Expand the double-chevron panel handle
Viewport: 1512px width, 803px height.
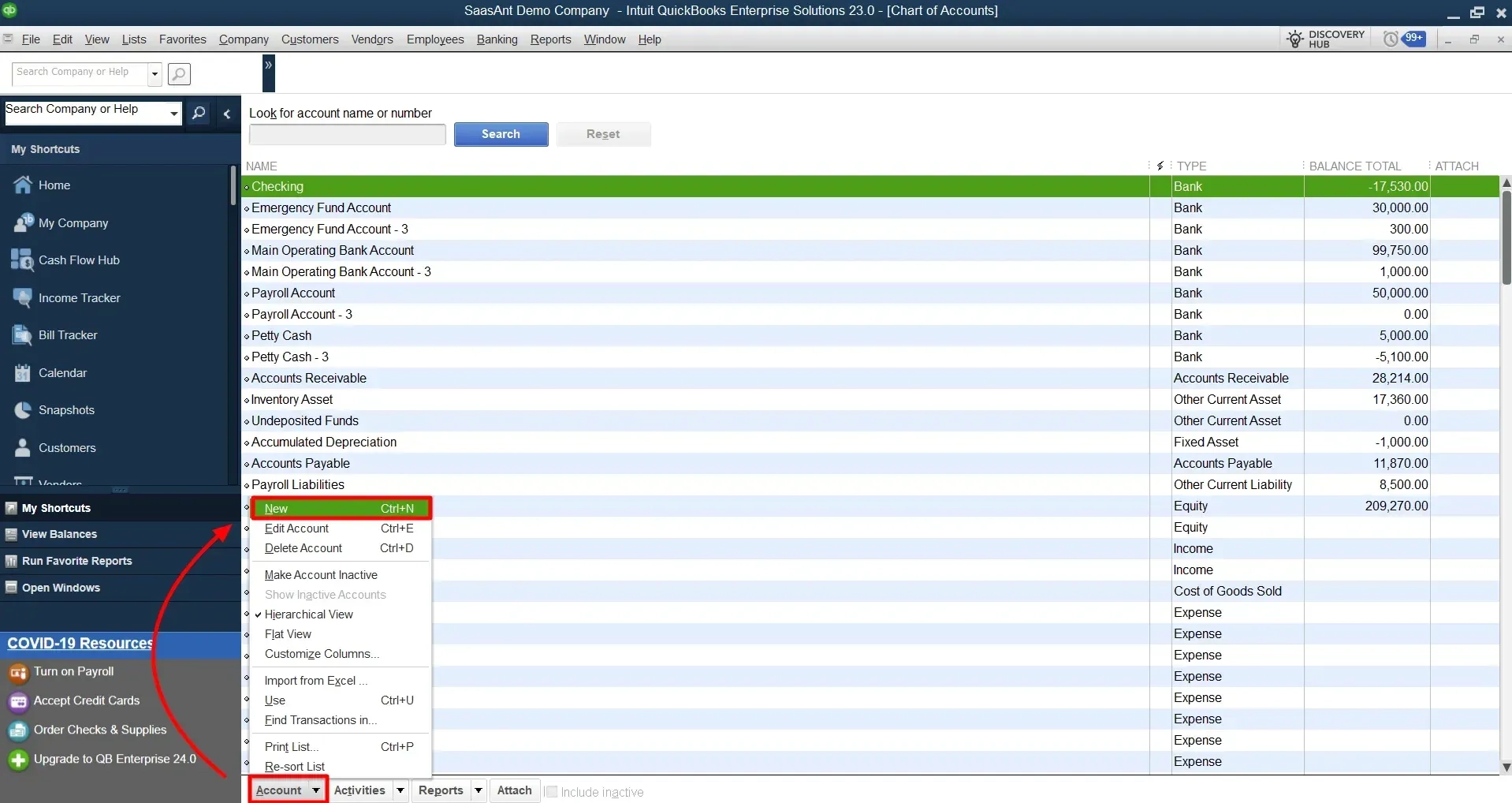269,74
